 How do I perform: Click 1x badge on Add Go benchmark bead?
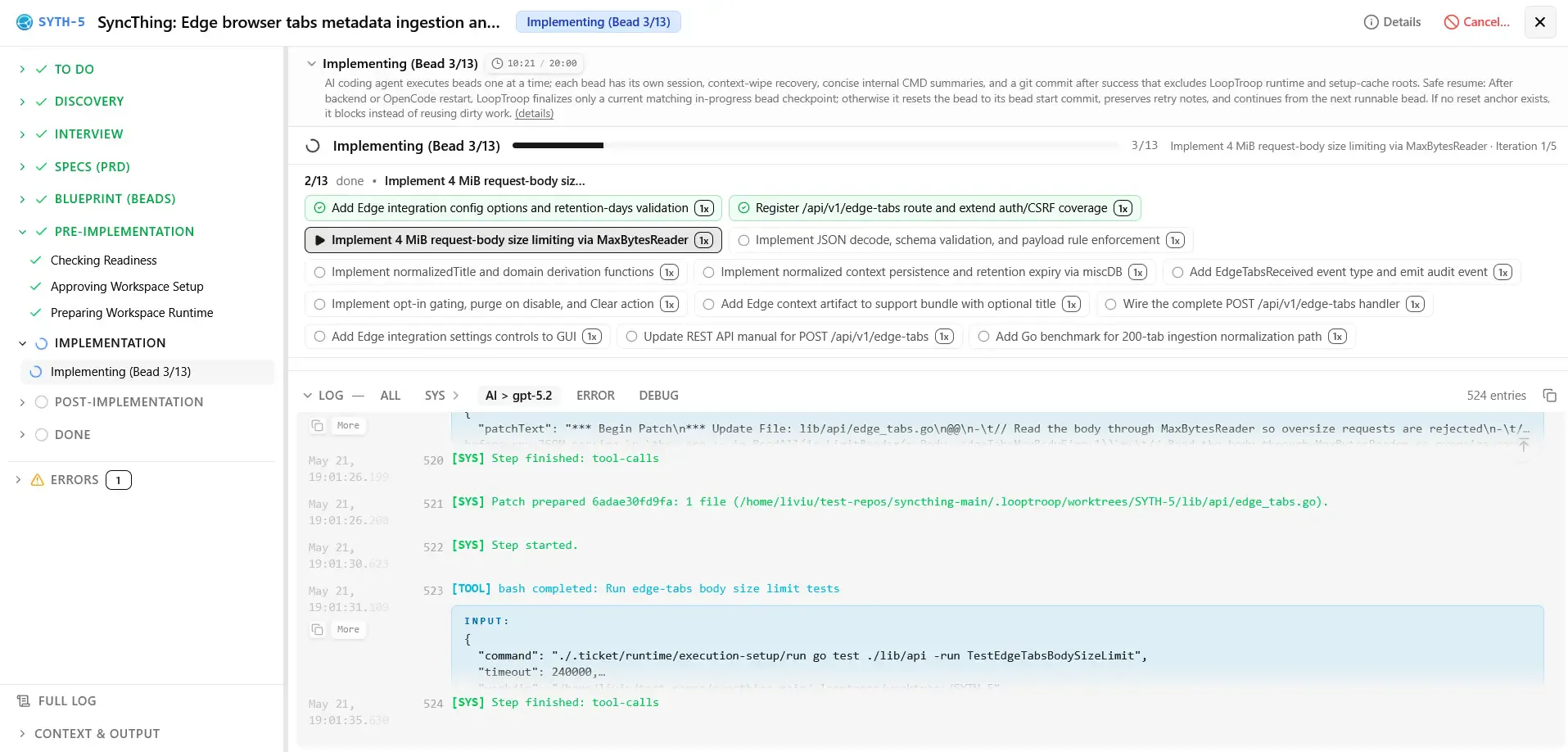click(1337, 337)
